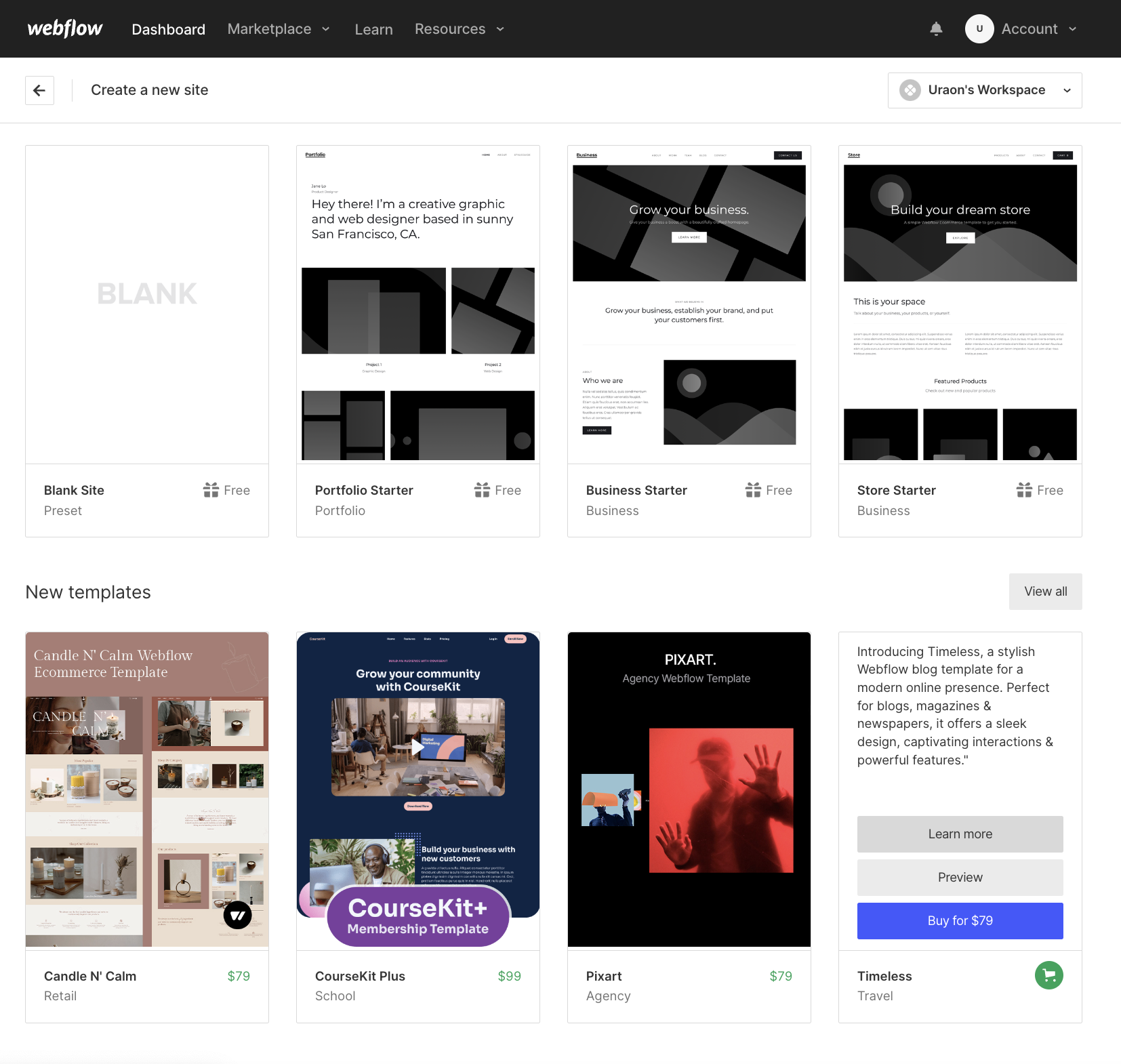The image size is (1121, 1064).
Task: Click the Retail category label
Action: 60,996
